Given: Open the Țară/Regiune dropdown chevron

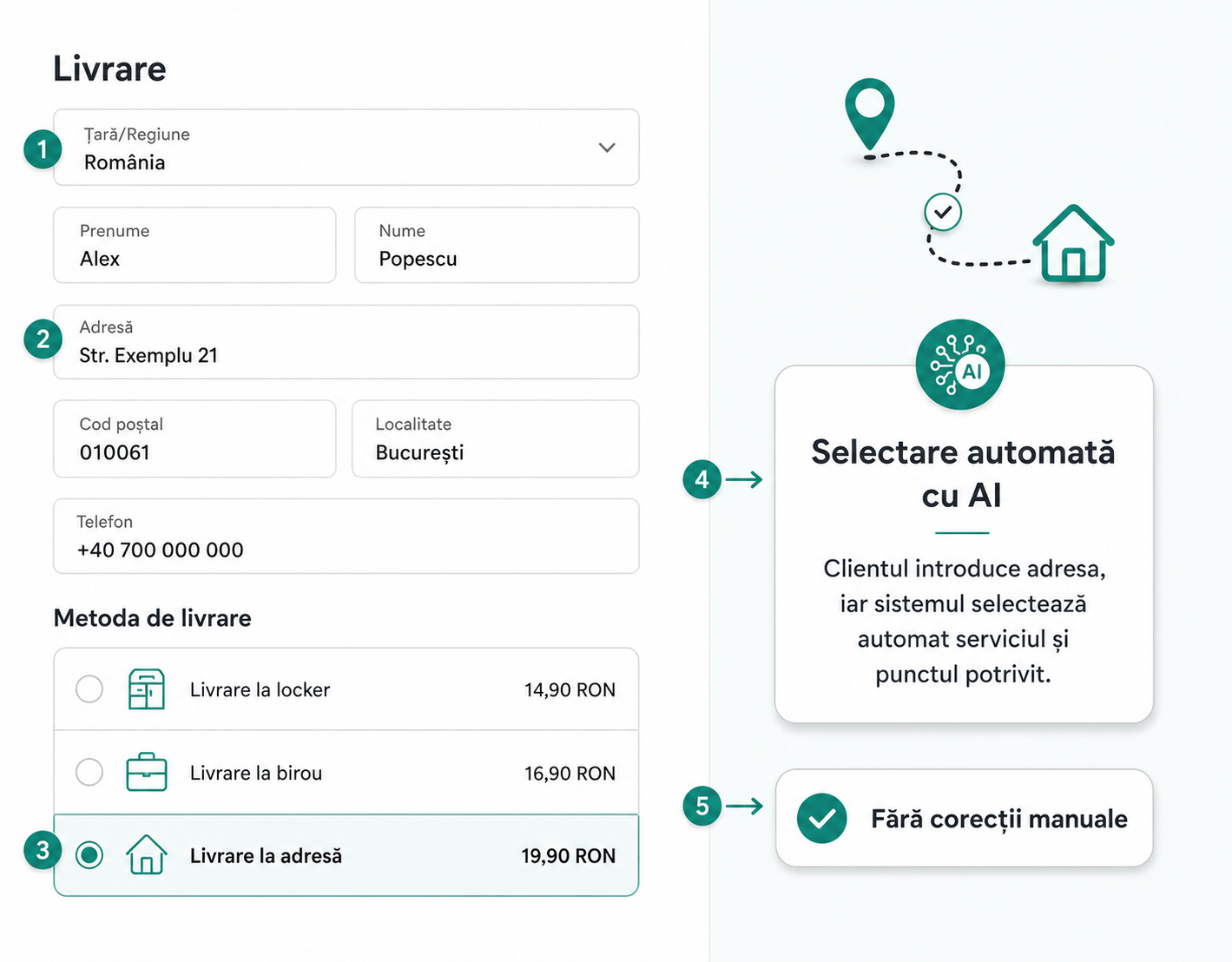Looking at the screenshot, I should click(x=607, y=148).
